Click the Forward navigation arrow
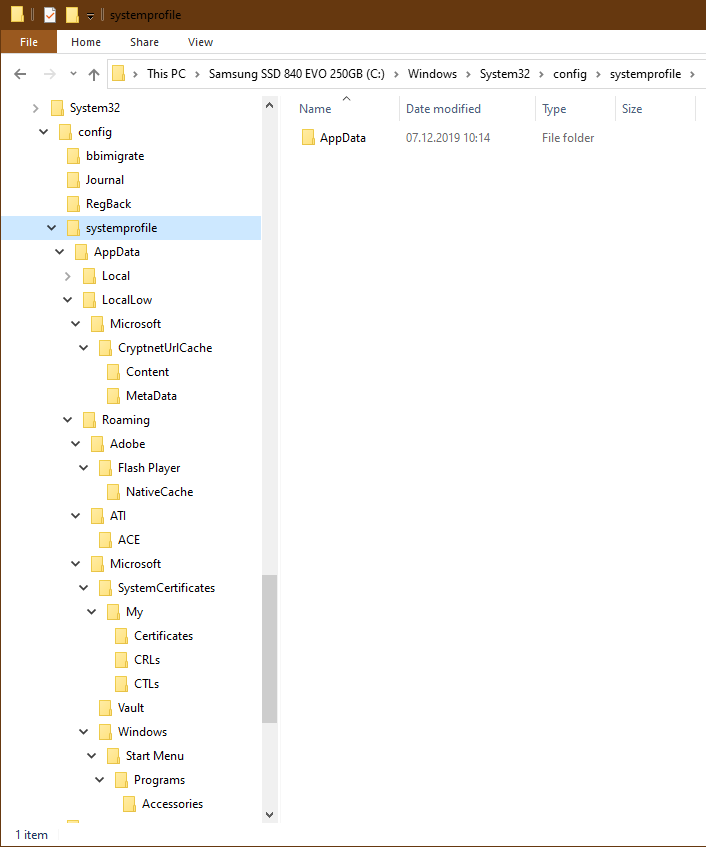The height and width of the screenshot is (847, 706). click(50, 74)
